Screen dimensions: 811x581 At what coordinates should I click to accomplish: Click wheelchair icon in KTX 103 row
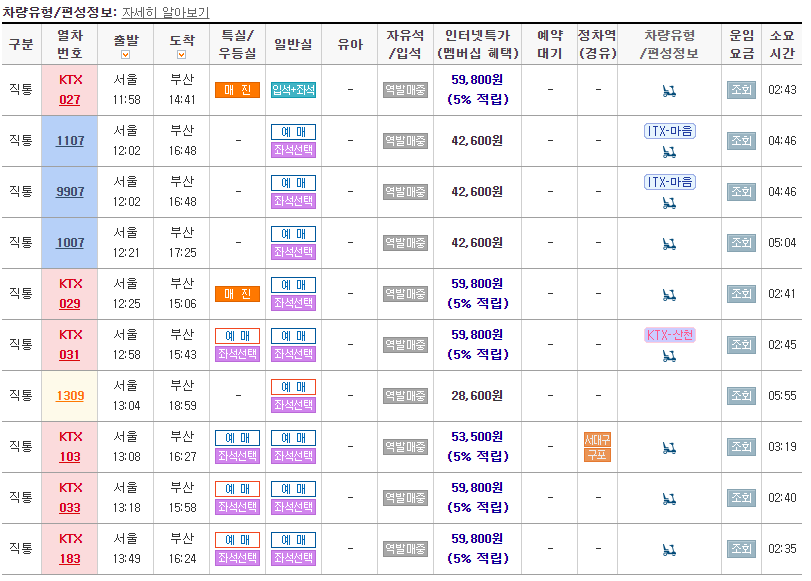(x=669, y=448)
